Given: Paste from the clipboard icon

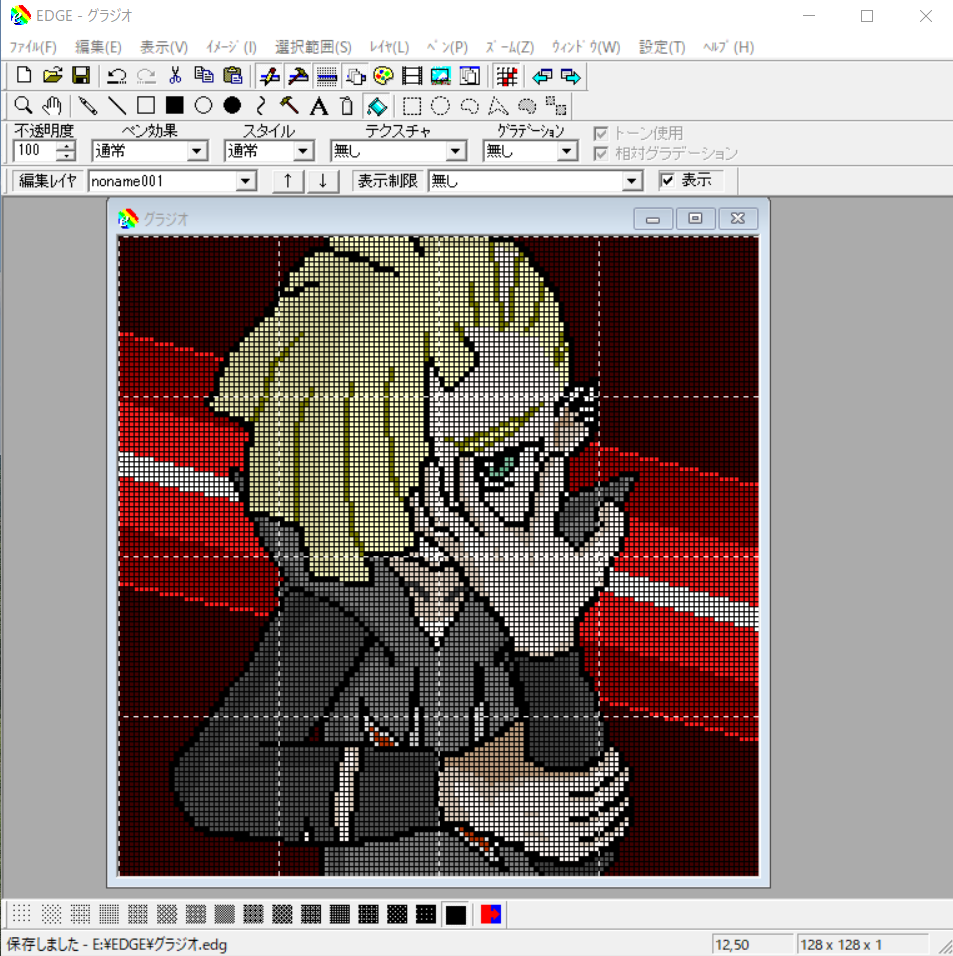Looking at the screenshot, I should (x=232, y=76).
